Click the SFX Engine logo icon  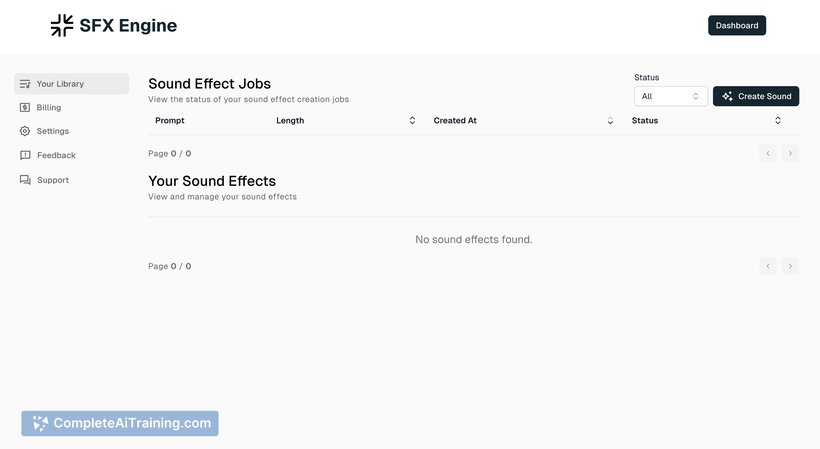pyautogui.click(x=62, y=25)
